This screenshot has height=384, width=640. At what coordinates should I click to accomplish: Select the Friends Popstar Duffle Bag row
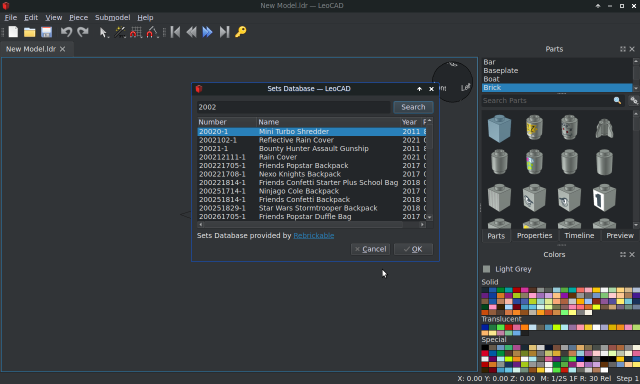(x=312, y=217)
